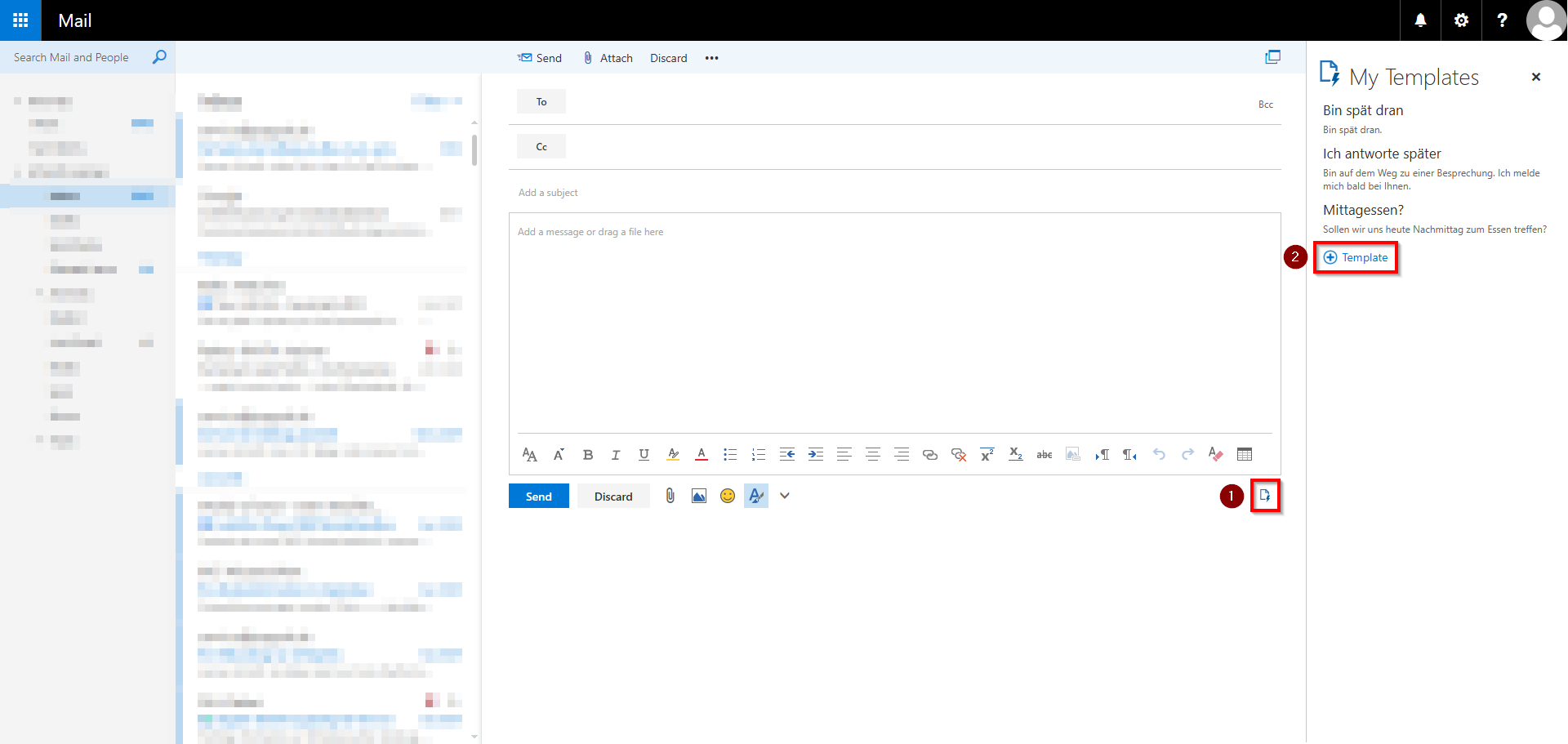Insert a hyperlink
The width and height of the screenshot is (1568, 744).
pos(930,455)
